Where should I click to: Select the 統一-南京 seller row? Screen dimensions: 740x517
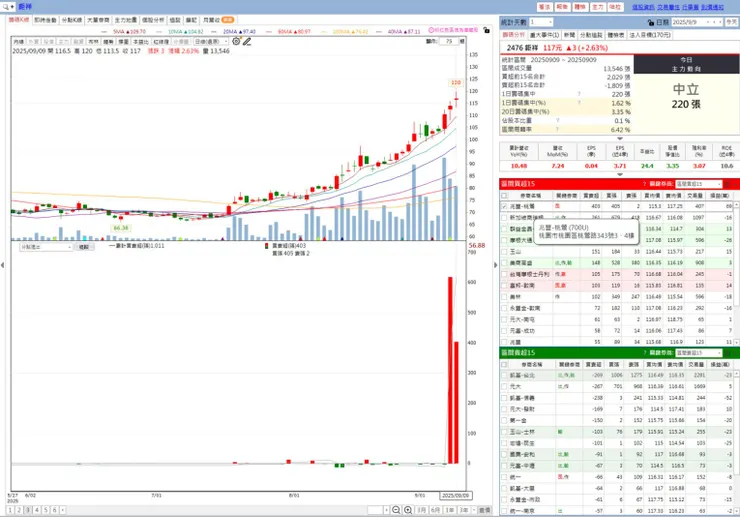click(x=617, y=510)
